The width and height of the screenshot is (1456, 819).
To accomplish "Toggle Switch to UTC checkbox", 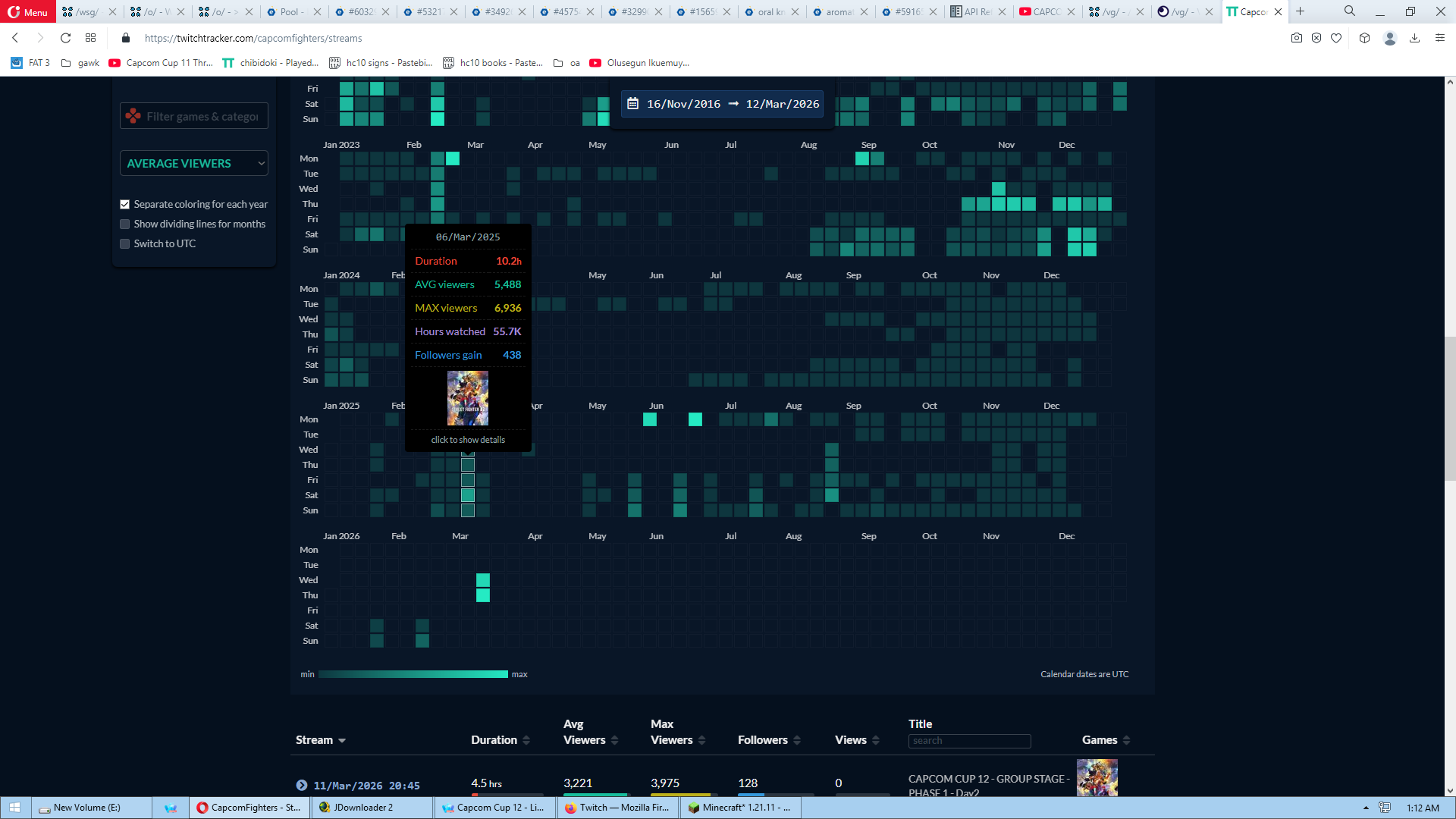I will coord(125,244).
